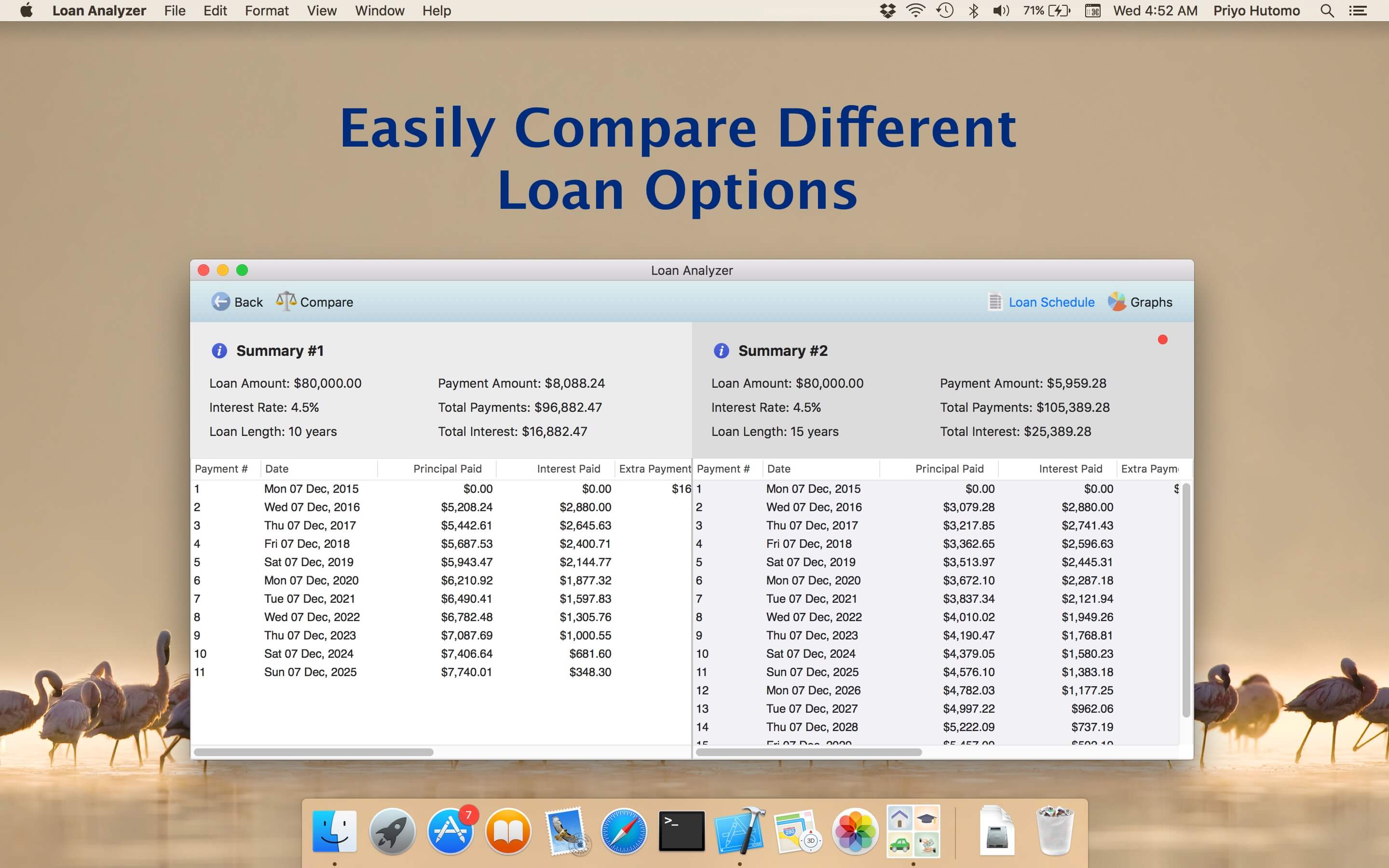Open the Format menu
The height and width of the screenshot is (868, 1389).
[x=266, y=11]
